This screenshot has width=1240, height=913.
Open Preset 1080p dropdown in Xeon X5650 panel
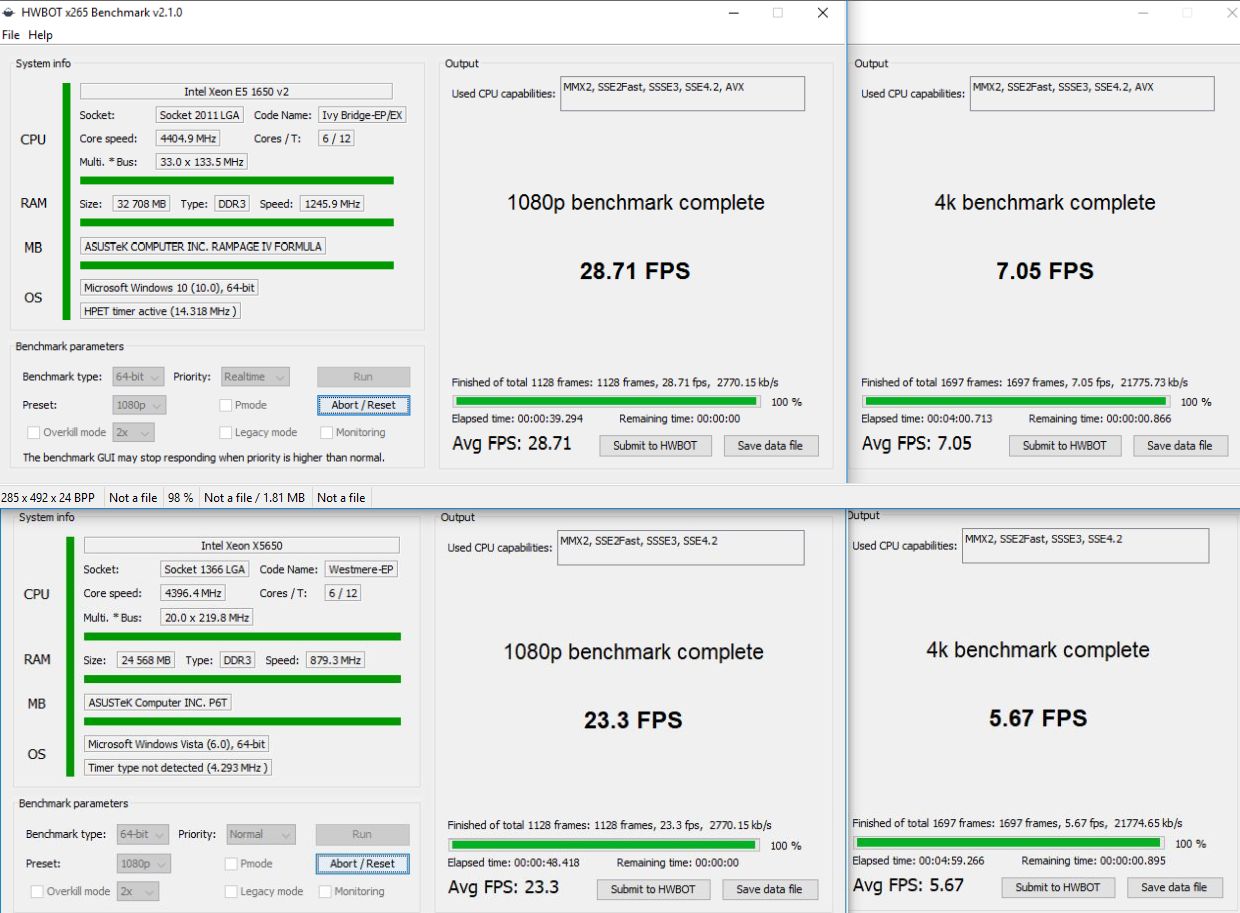click(143, 863)
